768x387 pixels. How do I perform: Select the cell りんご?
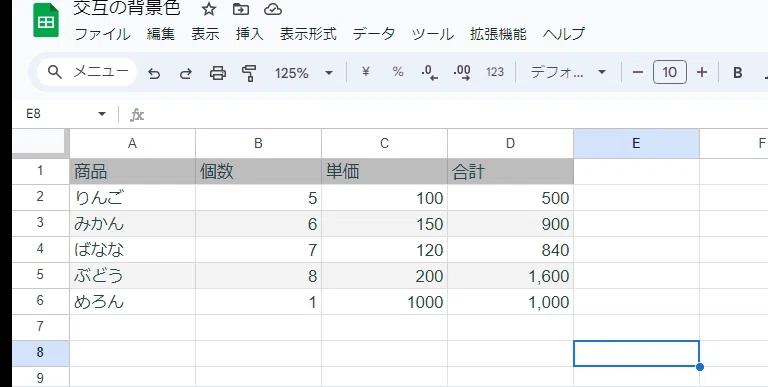coord(132,197)
